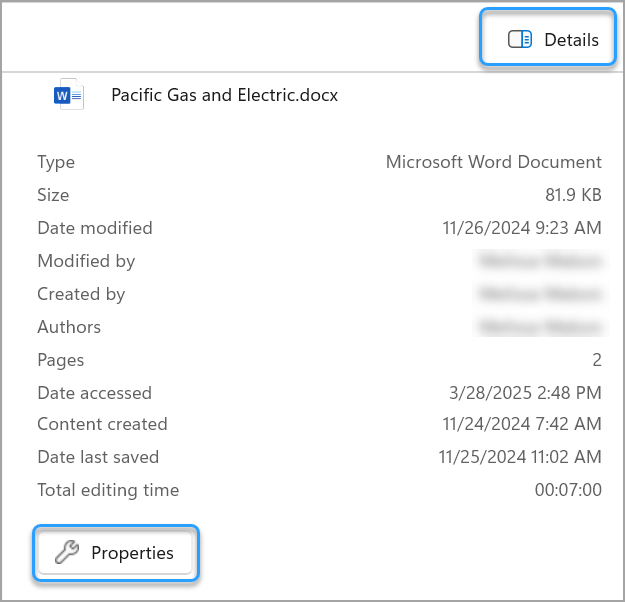The width and height of the screenshot is (625, 602).
Task: Click the blurred Authors value
Action: click(x=541, y=327)
